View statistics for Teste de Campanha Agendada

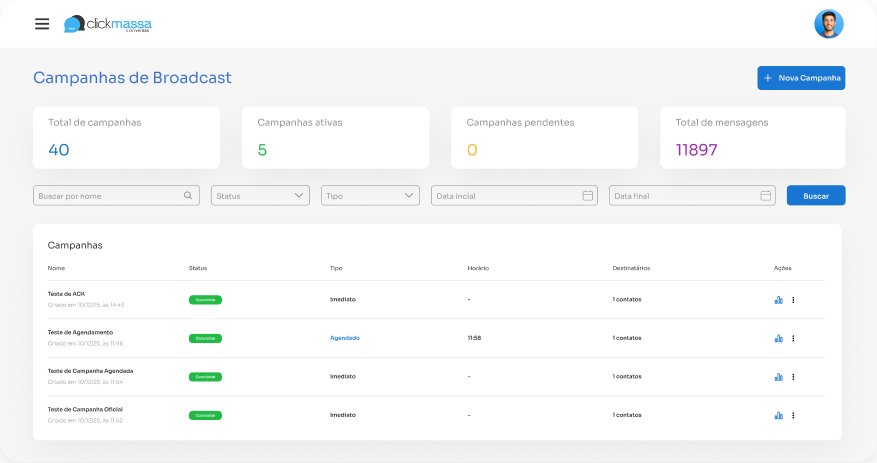click(778, 377)
